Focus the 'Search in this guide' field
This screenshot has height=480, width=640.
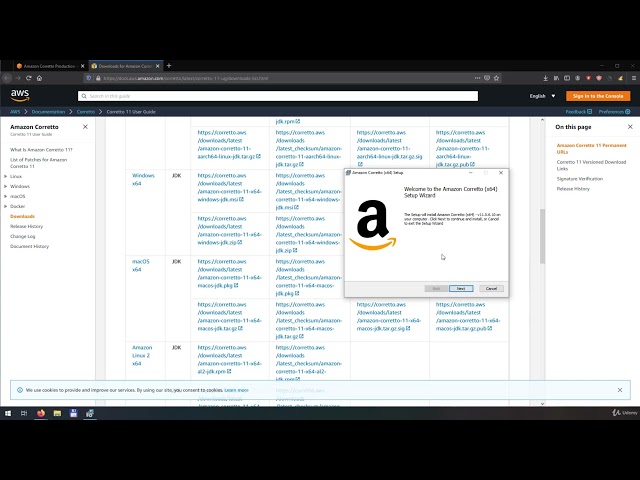[278, 96]
